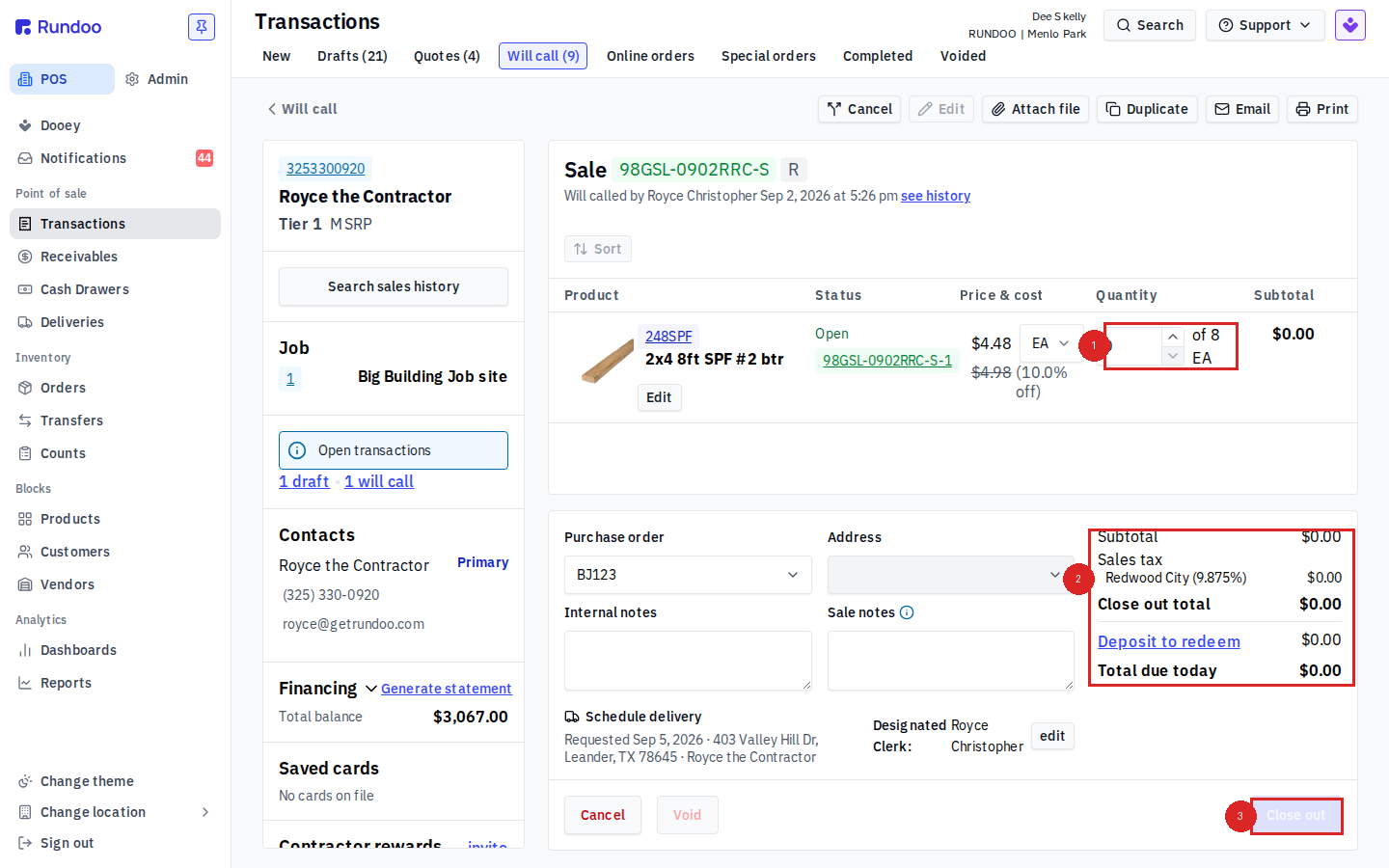
Task: Click the 2x4 lumber product thumbnail
Action: pos(608,361)
